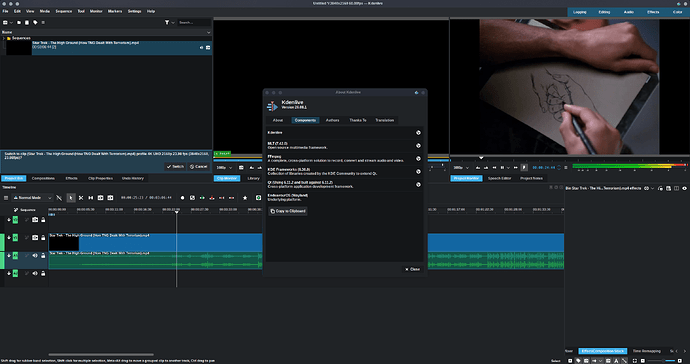The width and height of the screenshot is (690, 364).
Task: Lock the second video track
Action: tap(43, 238)
